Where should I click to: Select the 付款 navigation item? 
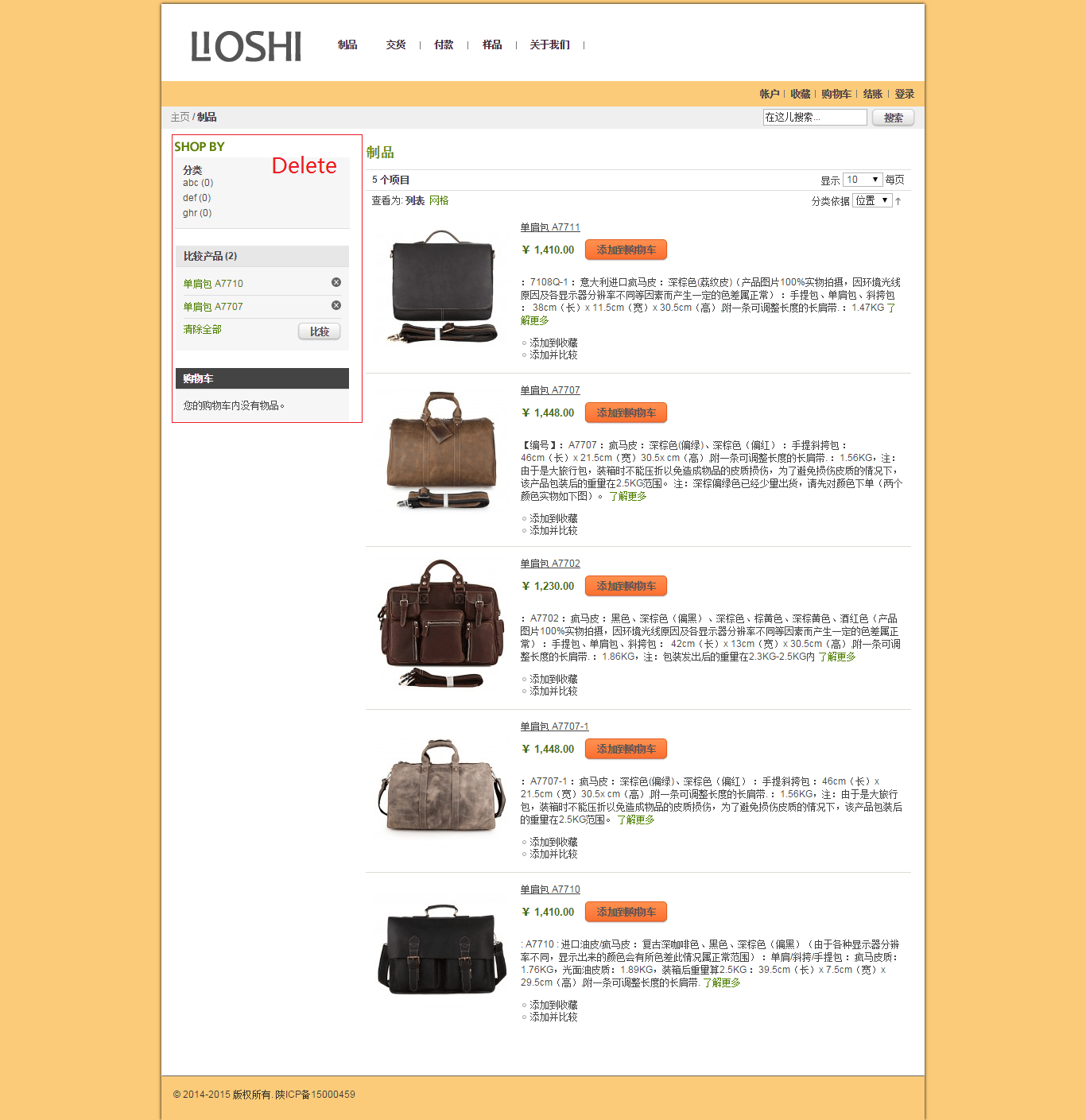click(443, 45)
